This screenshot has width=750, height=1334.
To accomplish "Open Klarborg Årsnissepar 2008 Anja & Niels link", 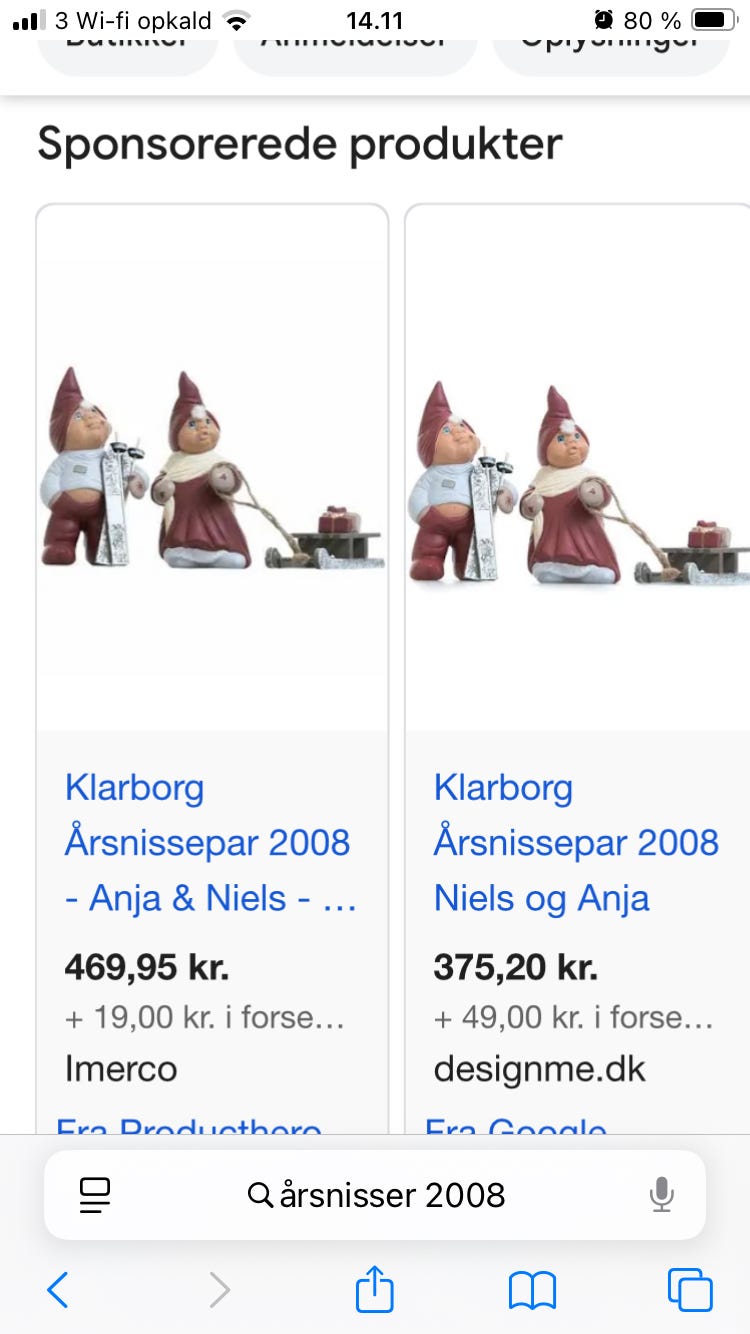I will point(211,843).
